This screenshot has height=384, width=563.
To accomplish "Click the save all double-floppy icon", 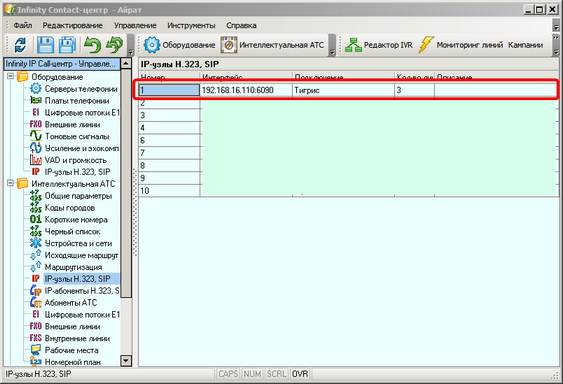I will point(67,45).
